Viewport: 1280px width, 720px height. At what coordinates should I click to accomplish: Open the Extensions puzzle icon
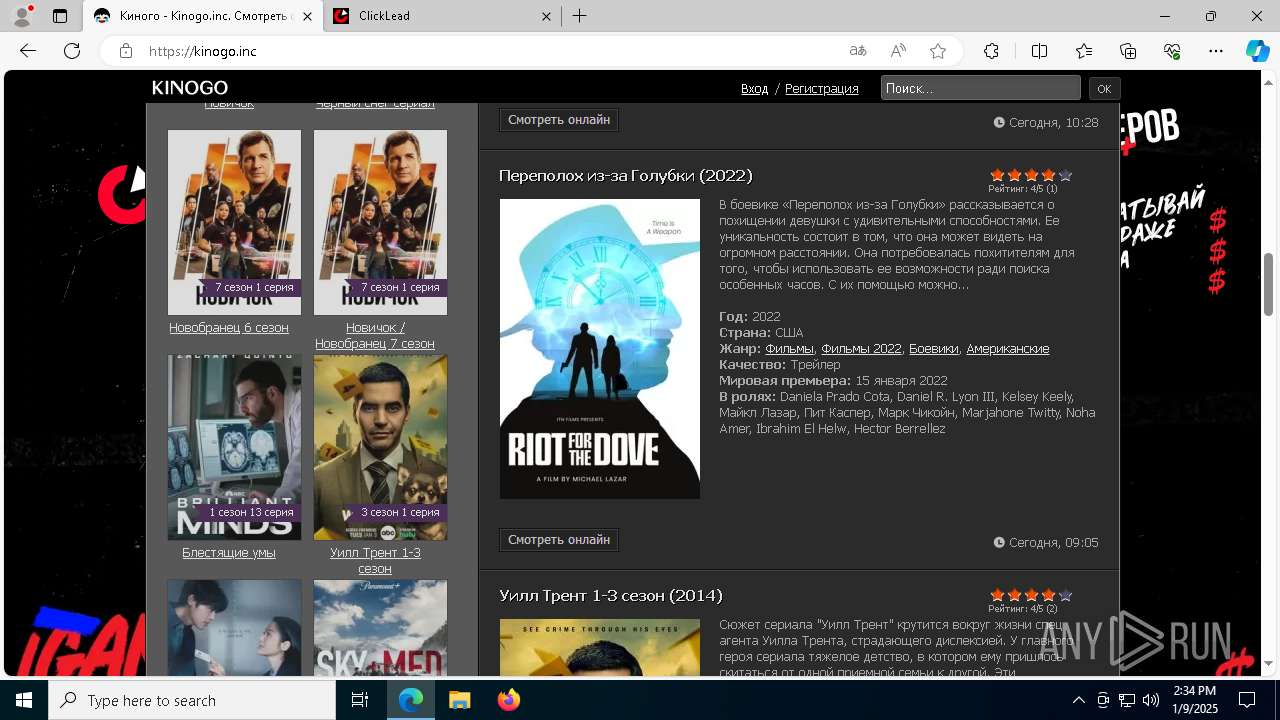click(991, 51)
